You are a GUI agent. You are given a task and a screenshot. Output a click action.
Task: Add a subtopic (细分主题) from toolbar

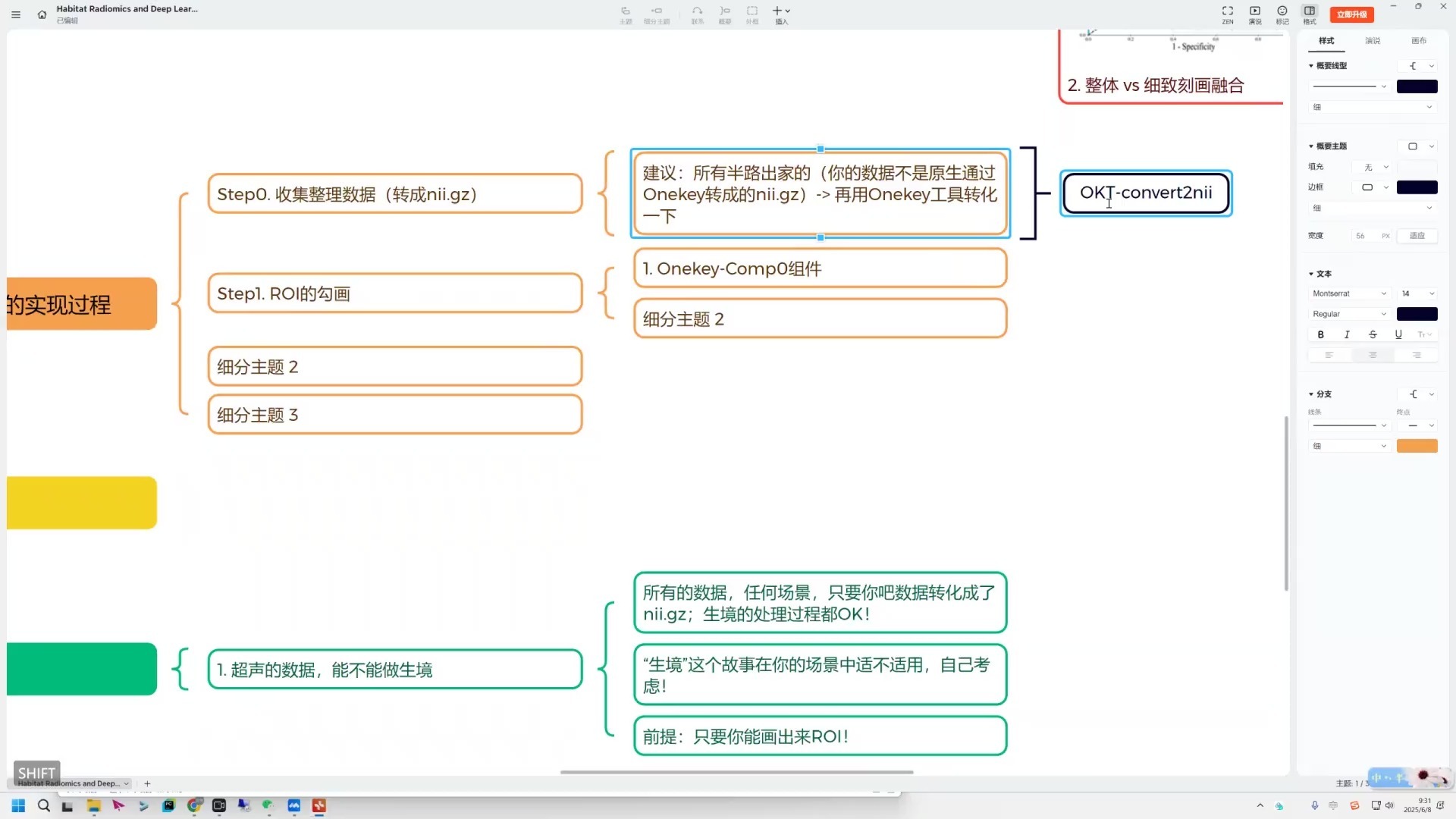coord(657,14)
